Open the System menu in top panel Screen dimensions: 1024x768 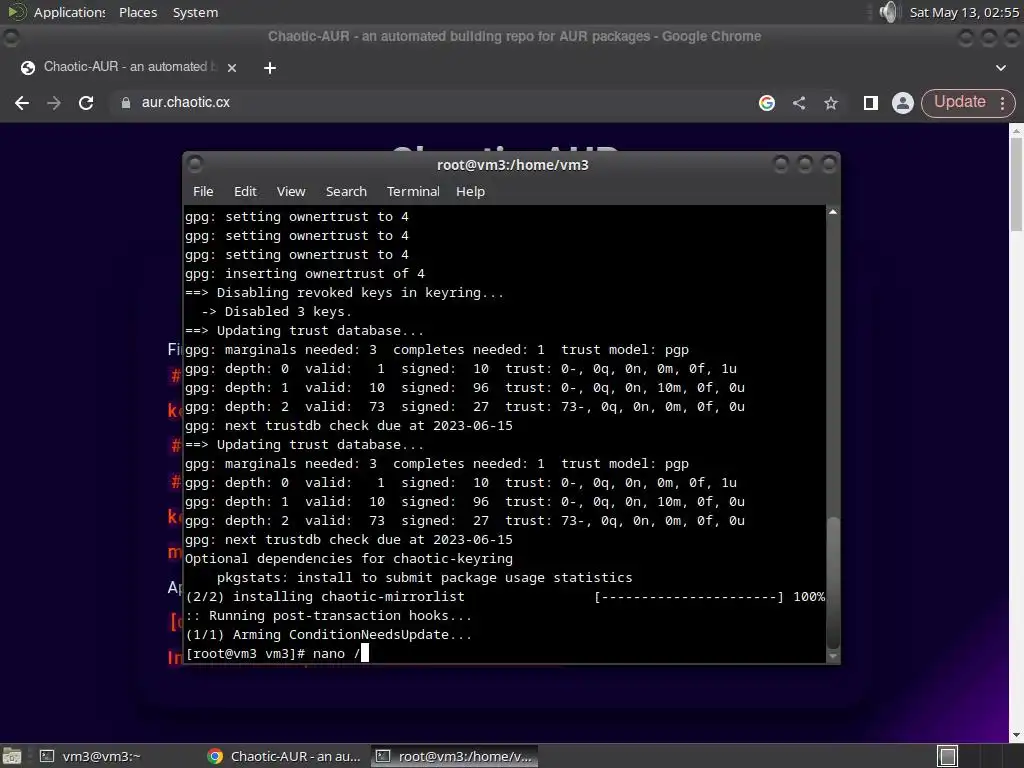195,12
